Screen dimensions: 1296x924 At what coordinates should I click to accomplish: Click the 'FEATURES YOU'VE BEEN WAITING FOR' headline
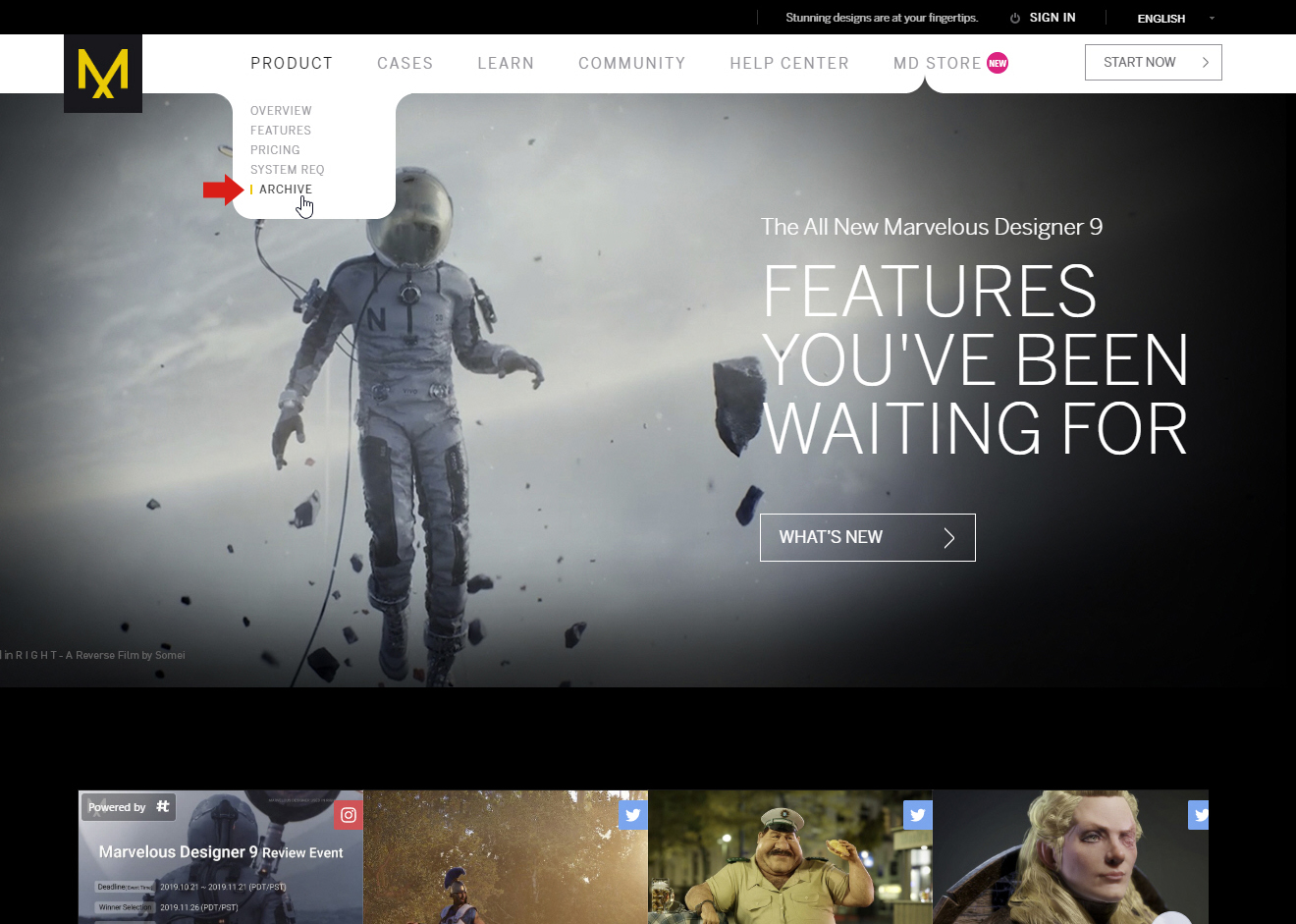[975, 359]
